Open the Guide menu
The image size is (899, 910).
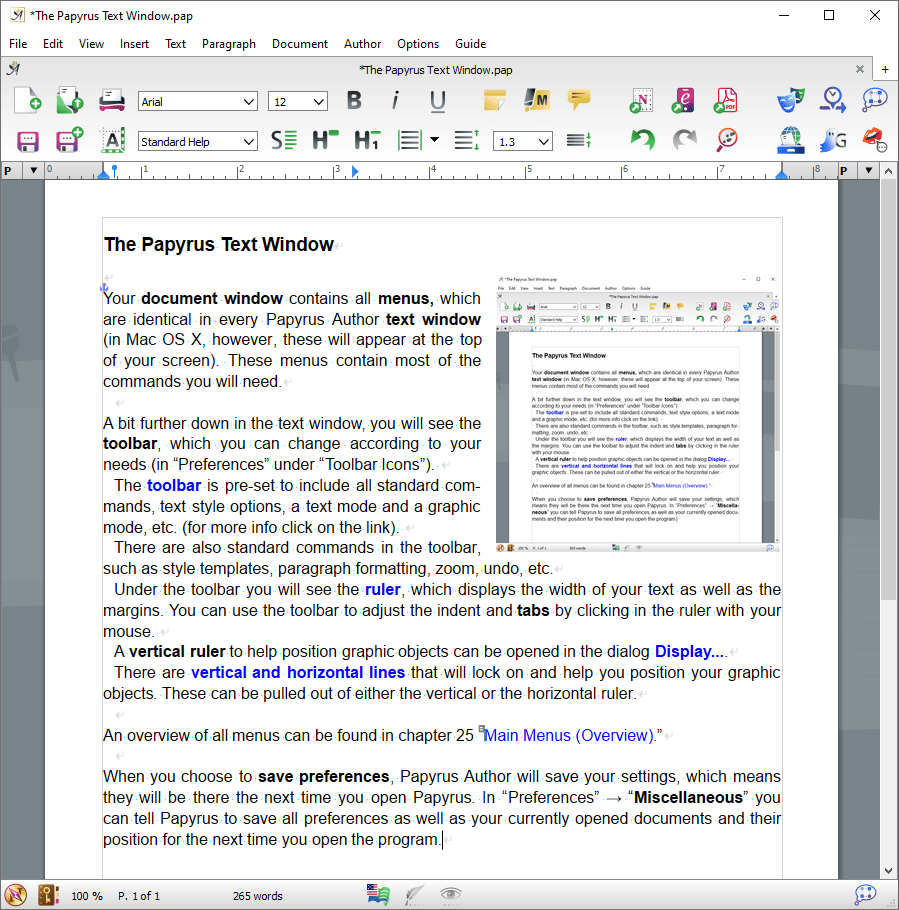point(470,44)
